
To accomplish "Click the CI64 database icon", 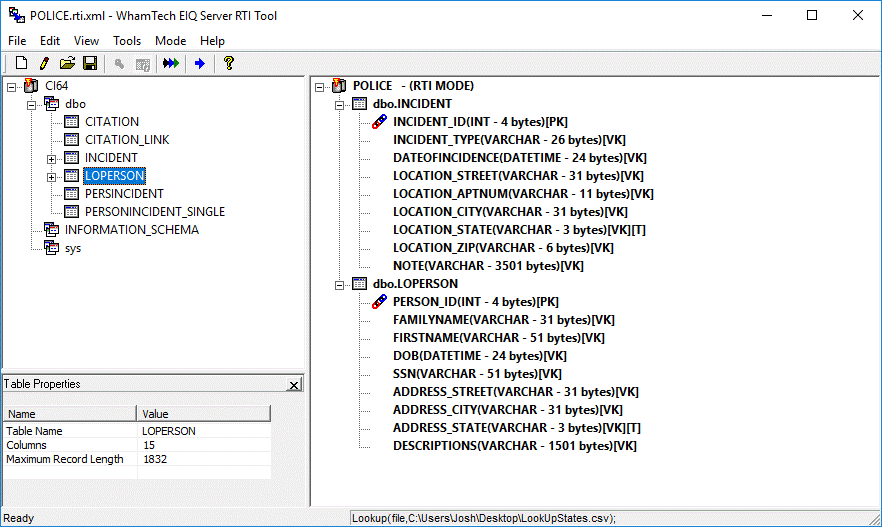I will point(32,85).
